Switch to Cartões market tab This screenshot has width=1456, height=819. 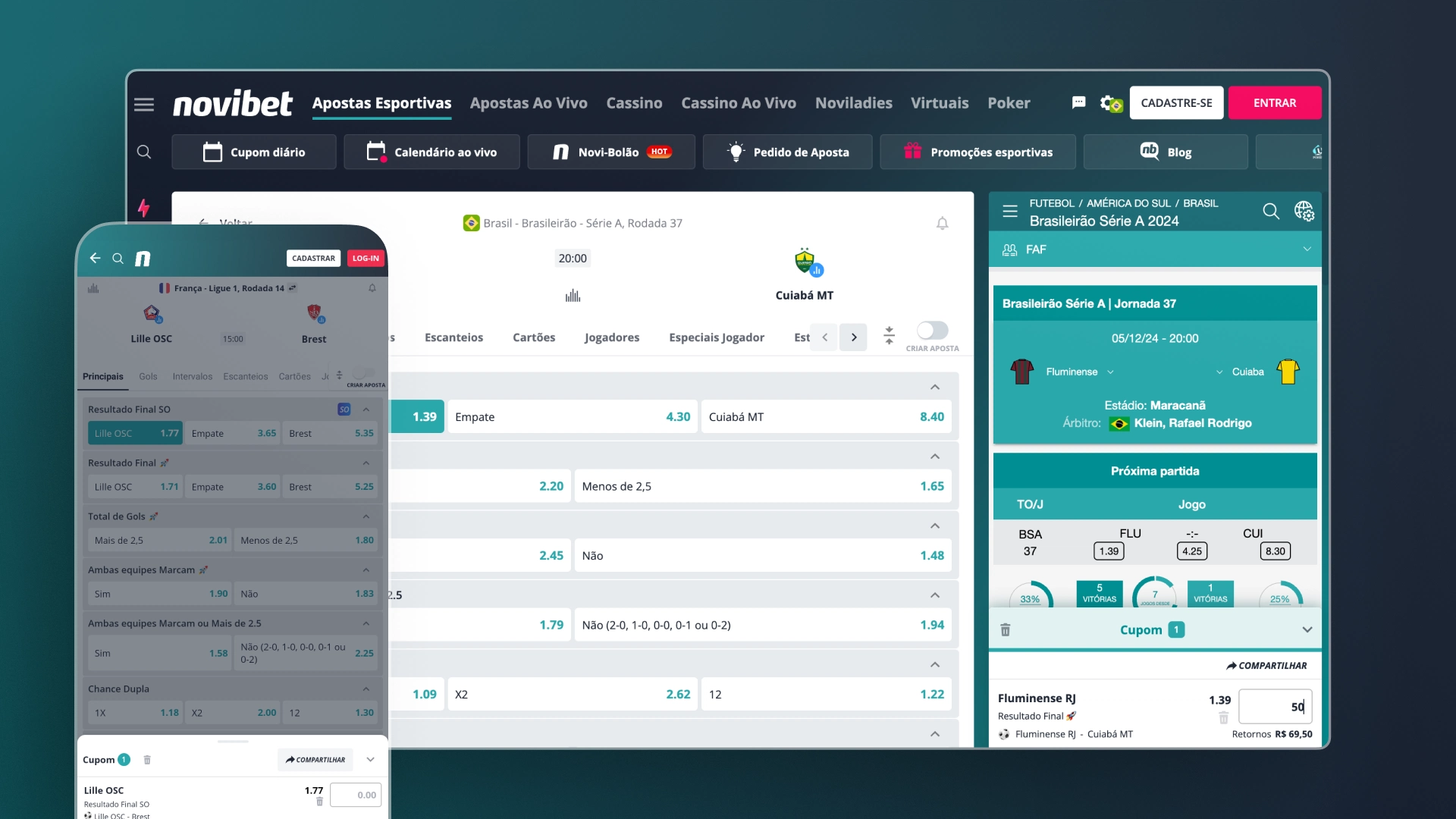534,337
